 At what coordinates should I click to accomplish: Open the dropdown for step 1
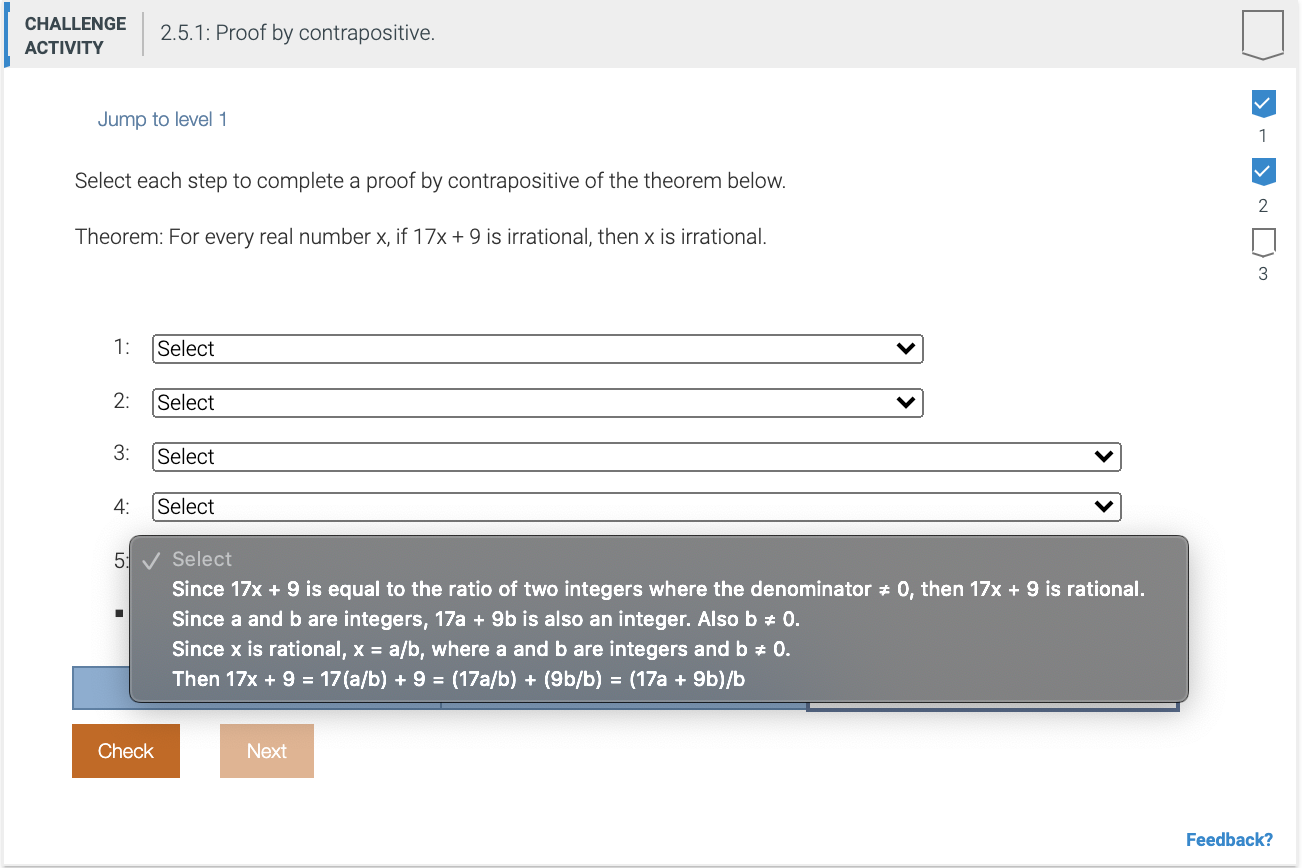tap(537, 348)
